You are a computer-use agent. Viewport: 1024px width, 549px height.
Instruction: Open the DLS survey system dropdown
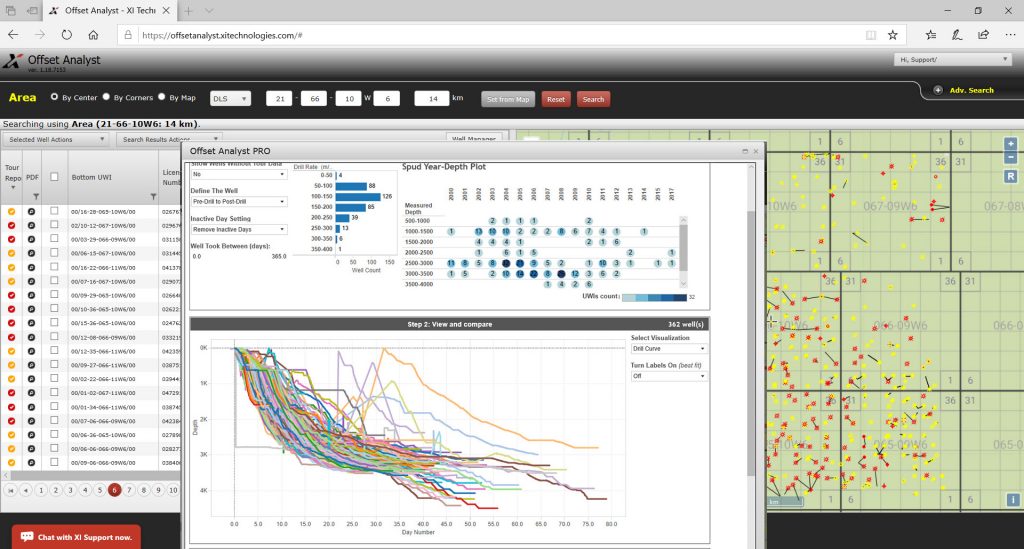click(x=230, y=99)
